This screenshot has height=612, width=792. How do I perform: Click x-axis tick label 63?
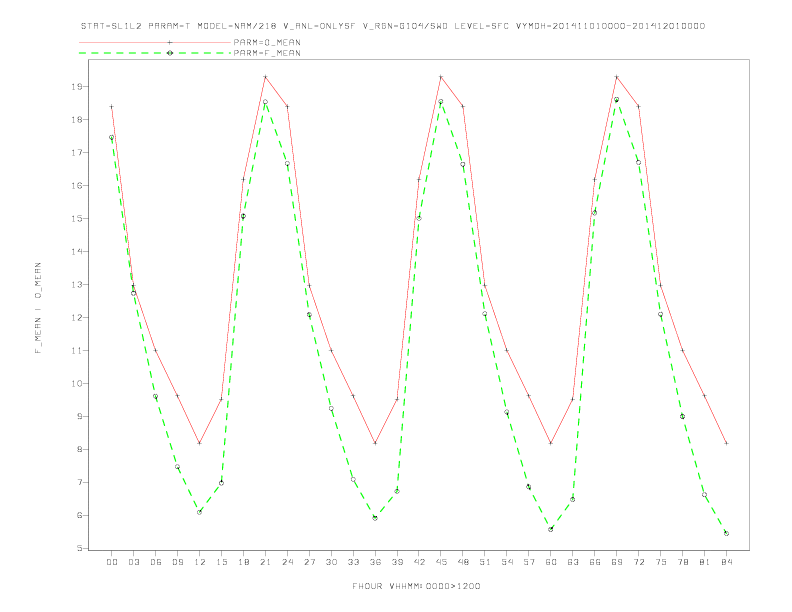[573, 562]
